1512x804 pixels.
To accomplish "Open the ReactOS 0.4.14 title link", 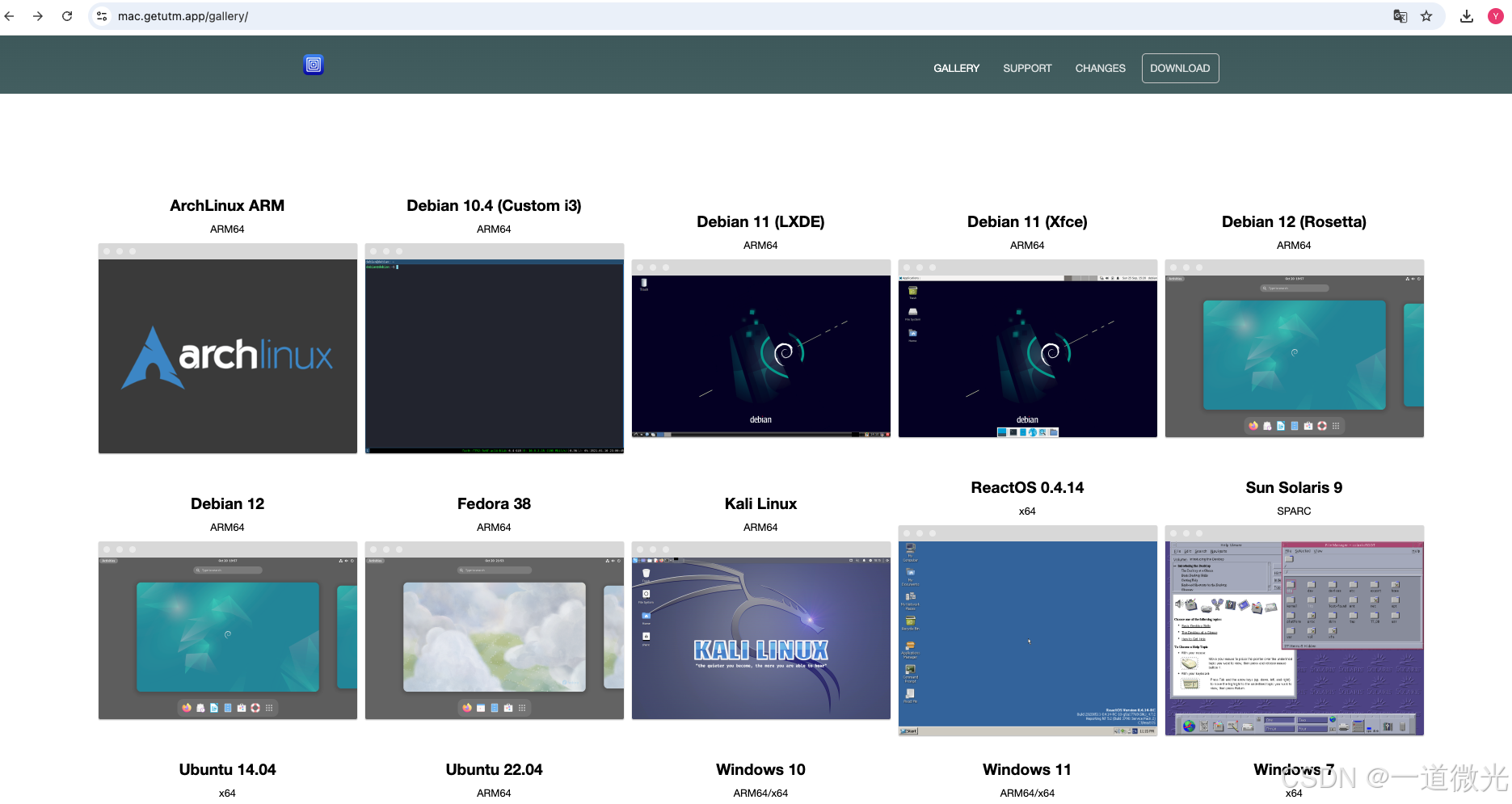I will [x=1027, y=488].
